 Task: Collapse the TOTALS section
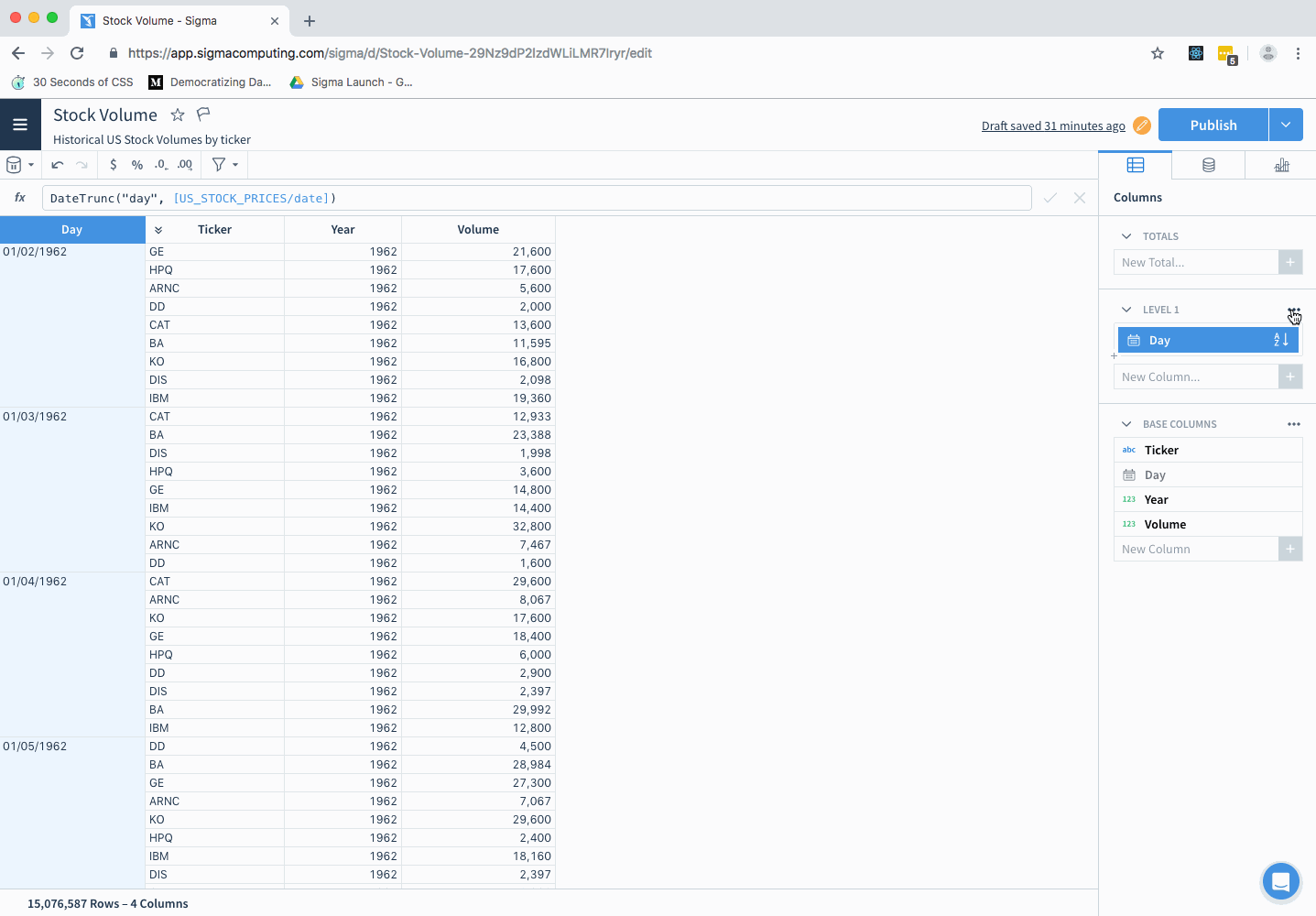click(x=1126, y=236)
